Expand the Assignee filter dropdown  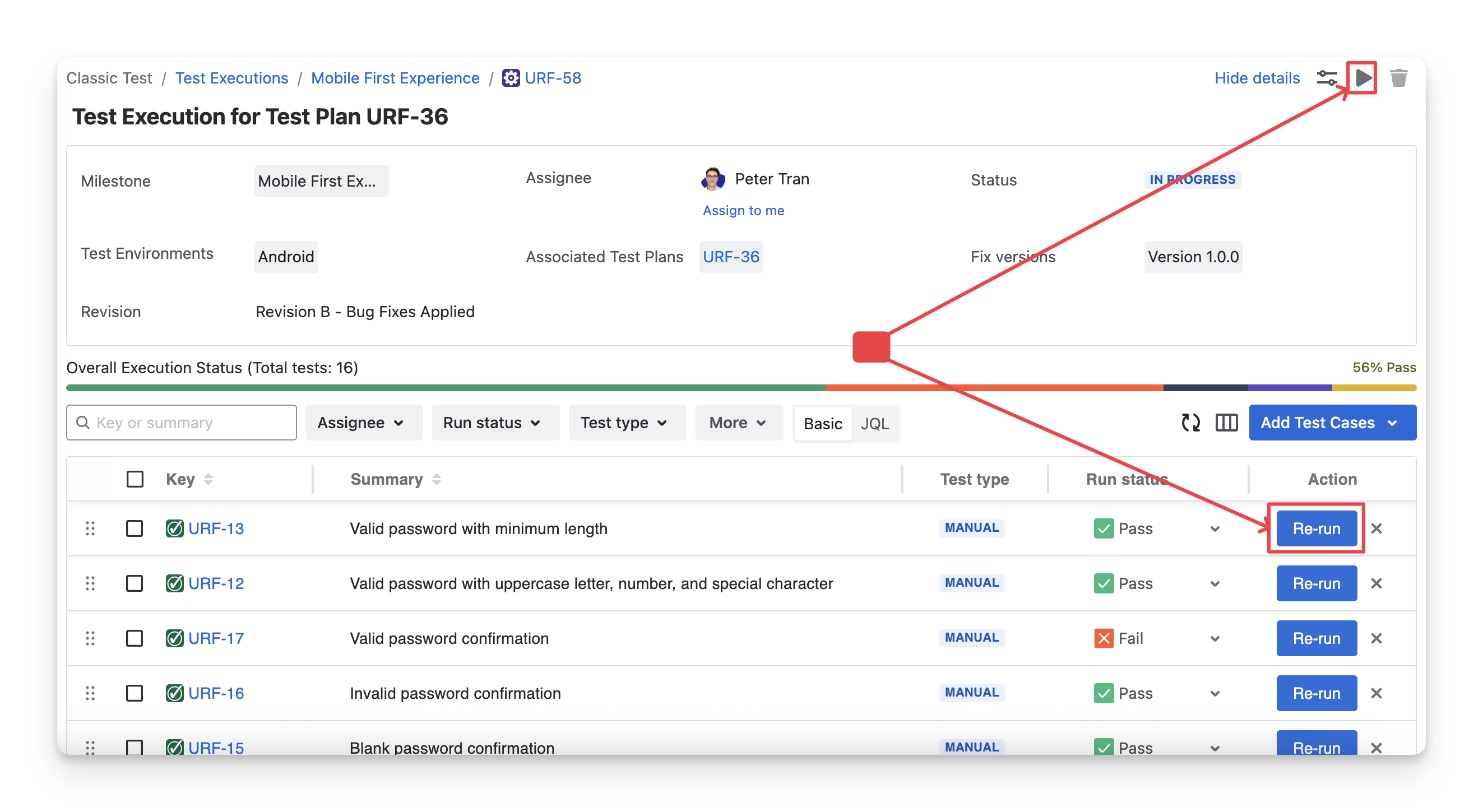tap(364, 423)
